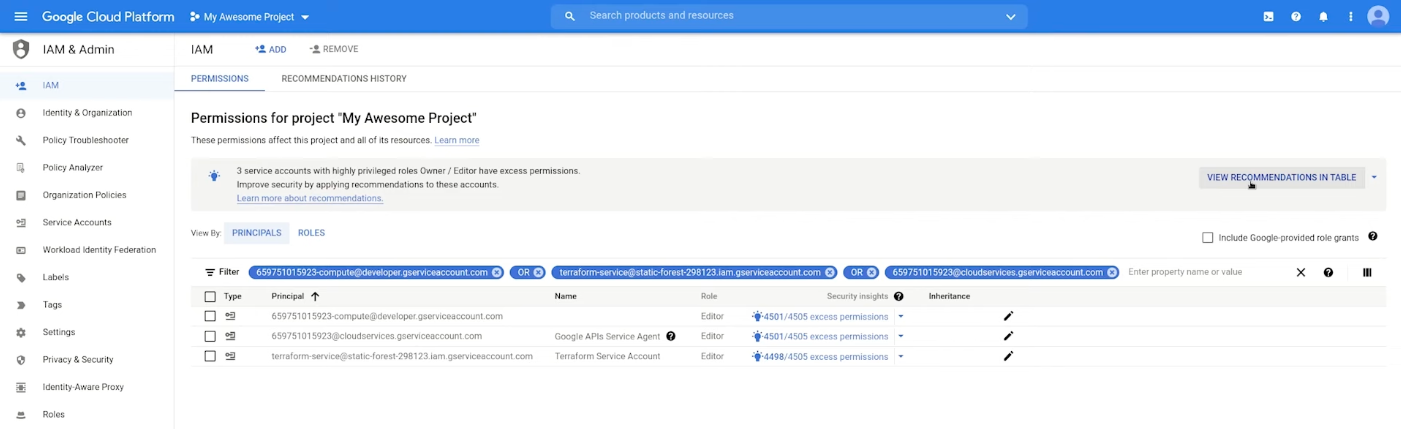
Task: Click the Filter icon label
Action: (x=222, y=272)
